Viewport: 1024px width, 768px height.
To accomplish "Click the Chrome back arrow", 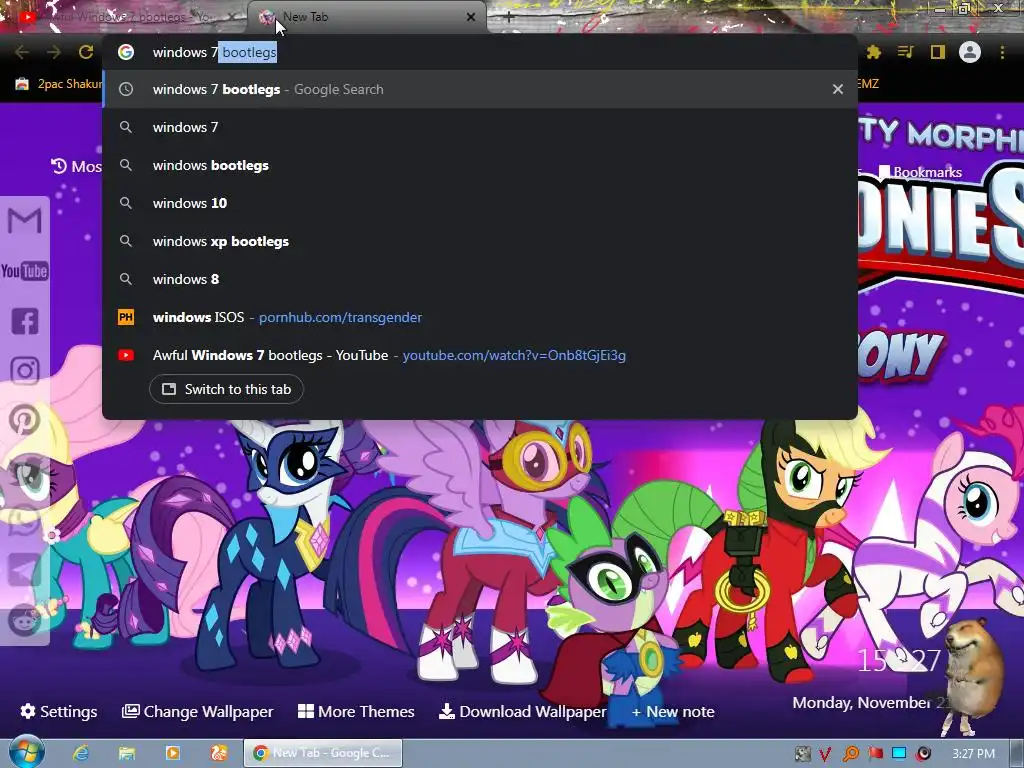I will 21,52.
